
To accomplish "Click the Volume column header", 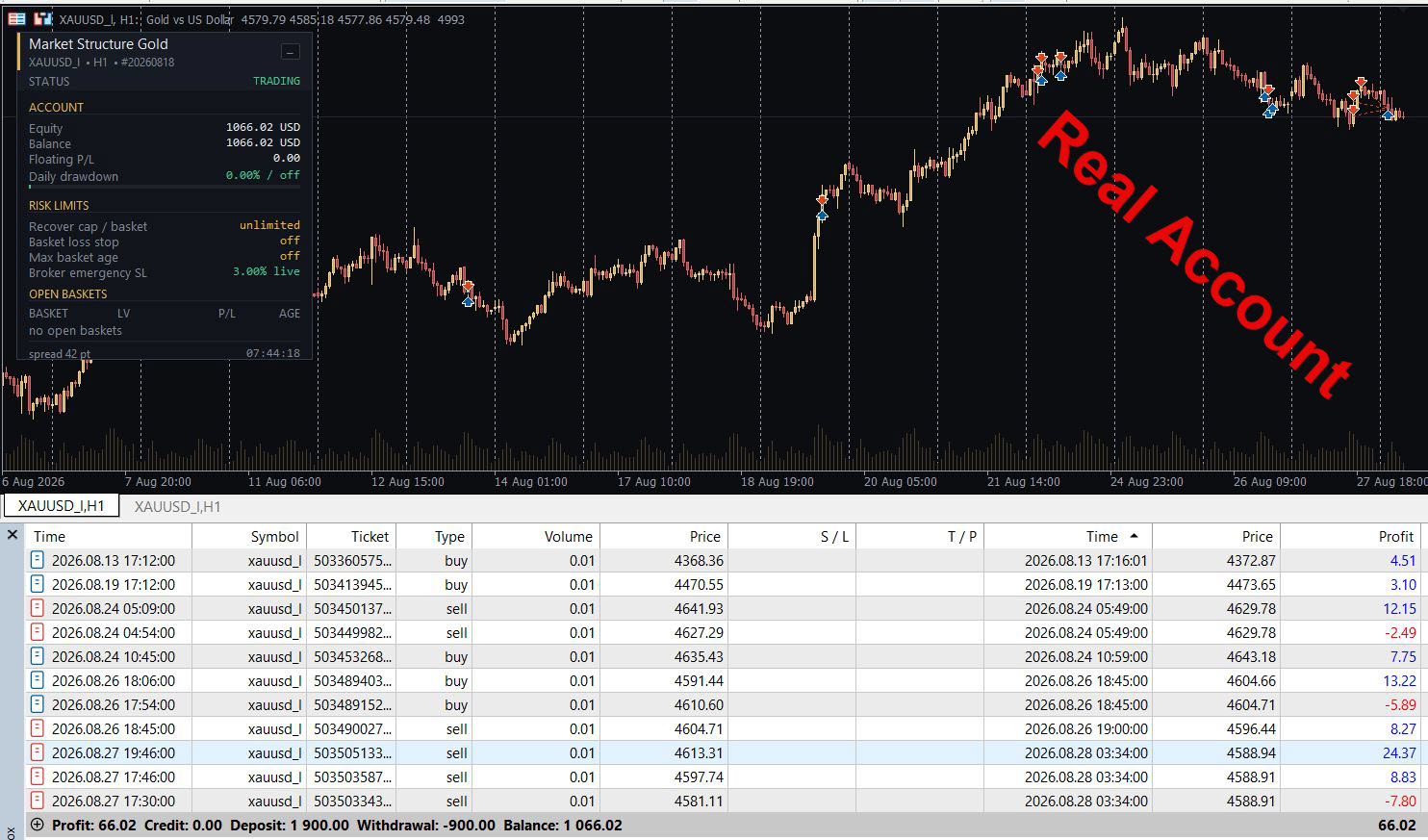I will 568,536.
